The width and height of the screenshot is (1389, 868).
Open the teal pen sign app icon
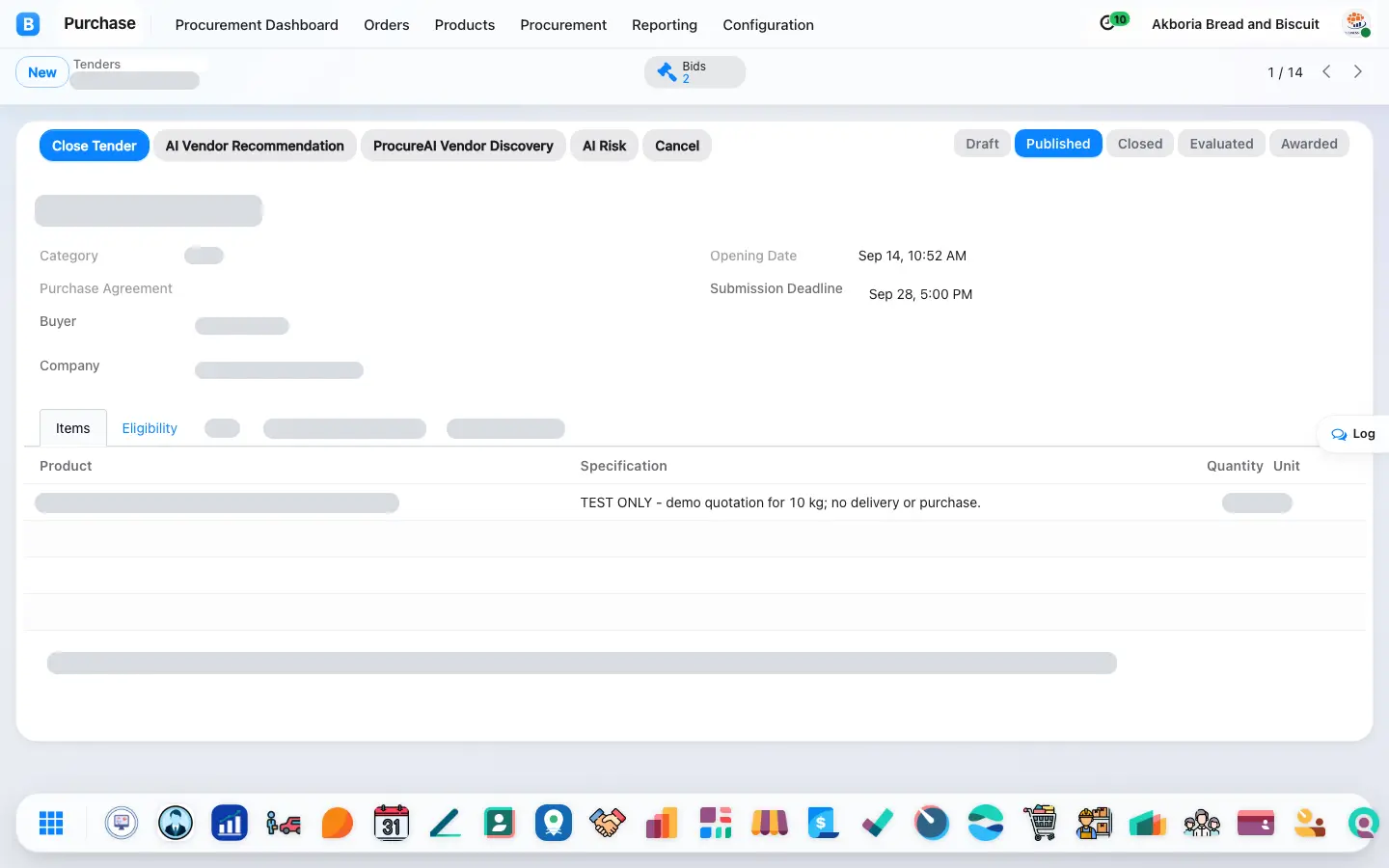pyautogui.click(x=446, y=823)
